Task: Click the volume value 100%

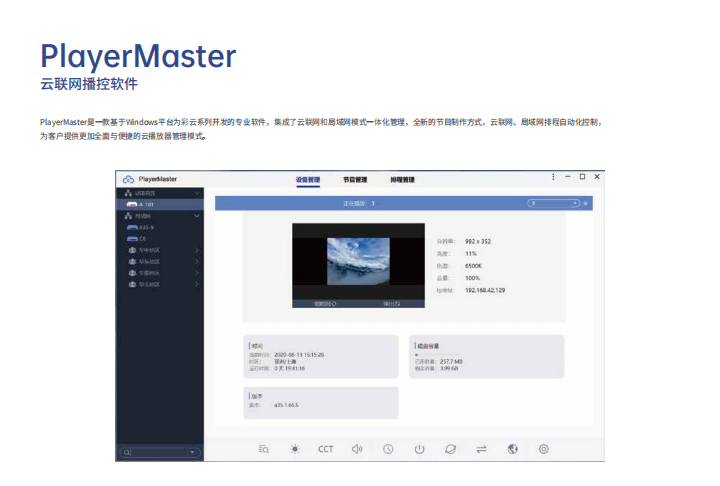Action: (x=472, y=278)
